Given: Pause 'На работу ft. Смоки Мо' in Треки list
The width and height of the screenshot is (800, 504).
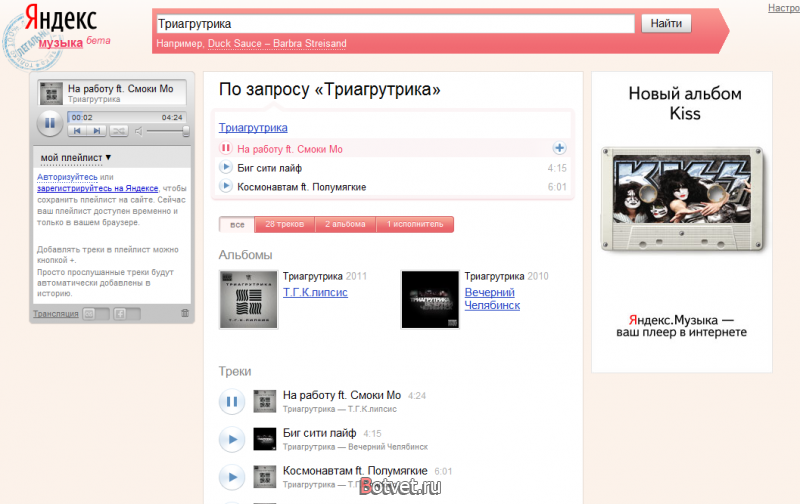Looking at the screenshot, I should [232, 401].
